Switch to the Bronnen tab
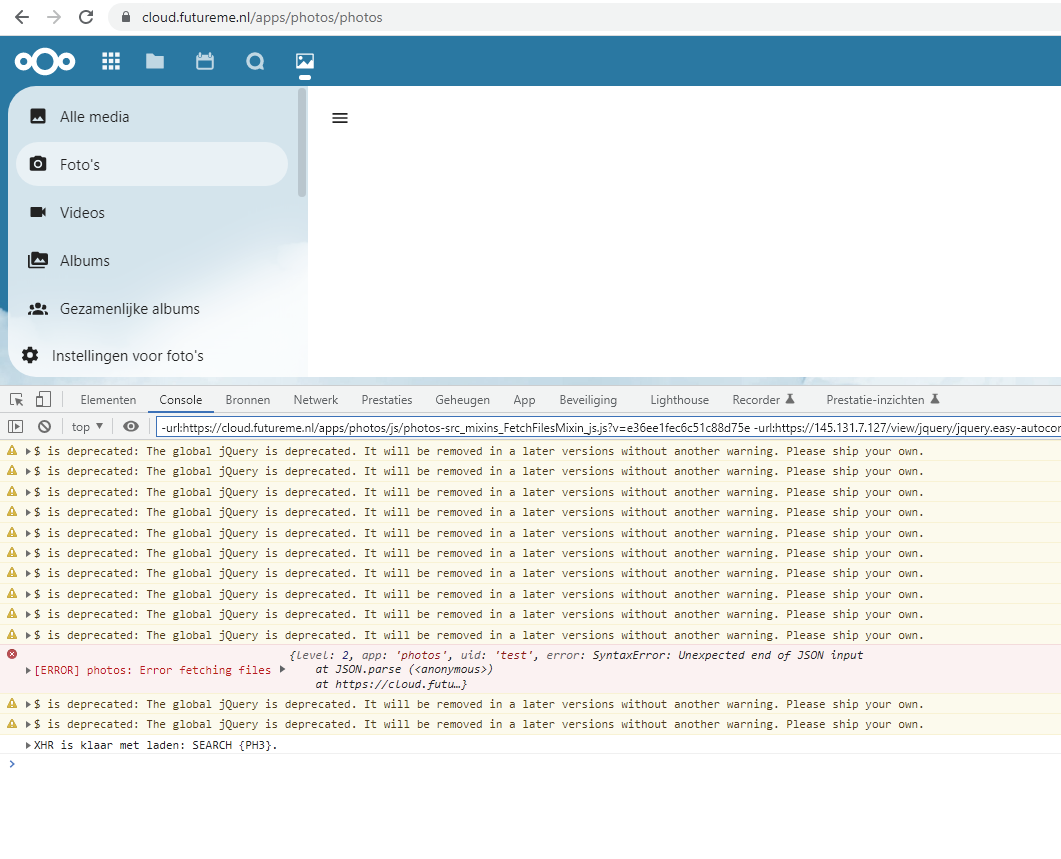The image size is (1061, 859). coord(248,399)
